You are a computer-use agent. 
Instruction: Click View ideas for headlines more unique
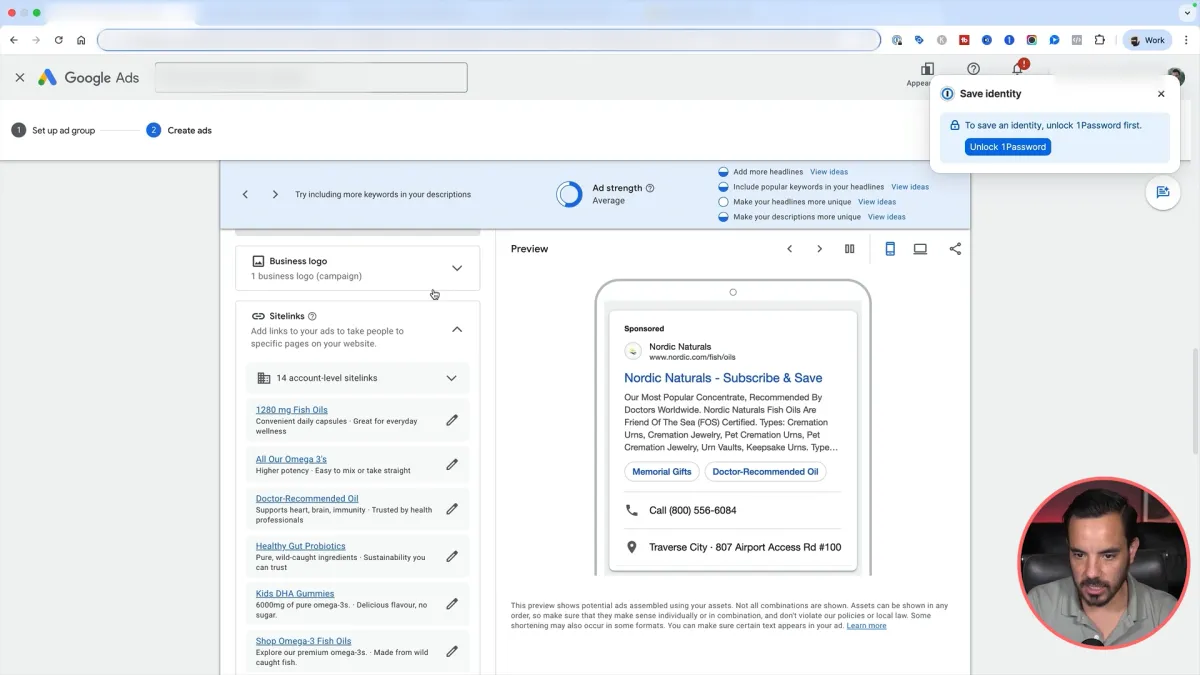(x=877, y=202)
